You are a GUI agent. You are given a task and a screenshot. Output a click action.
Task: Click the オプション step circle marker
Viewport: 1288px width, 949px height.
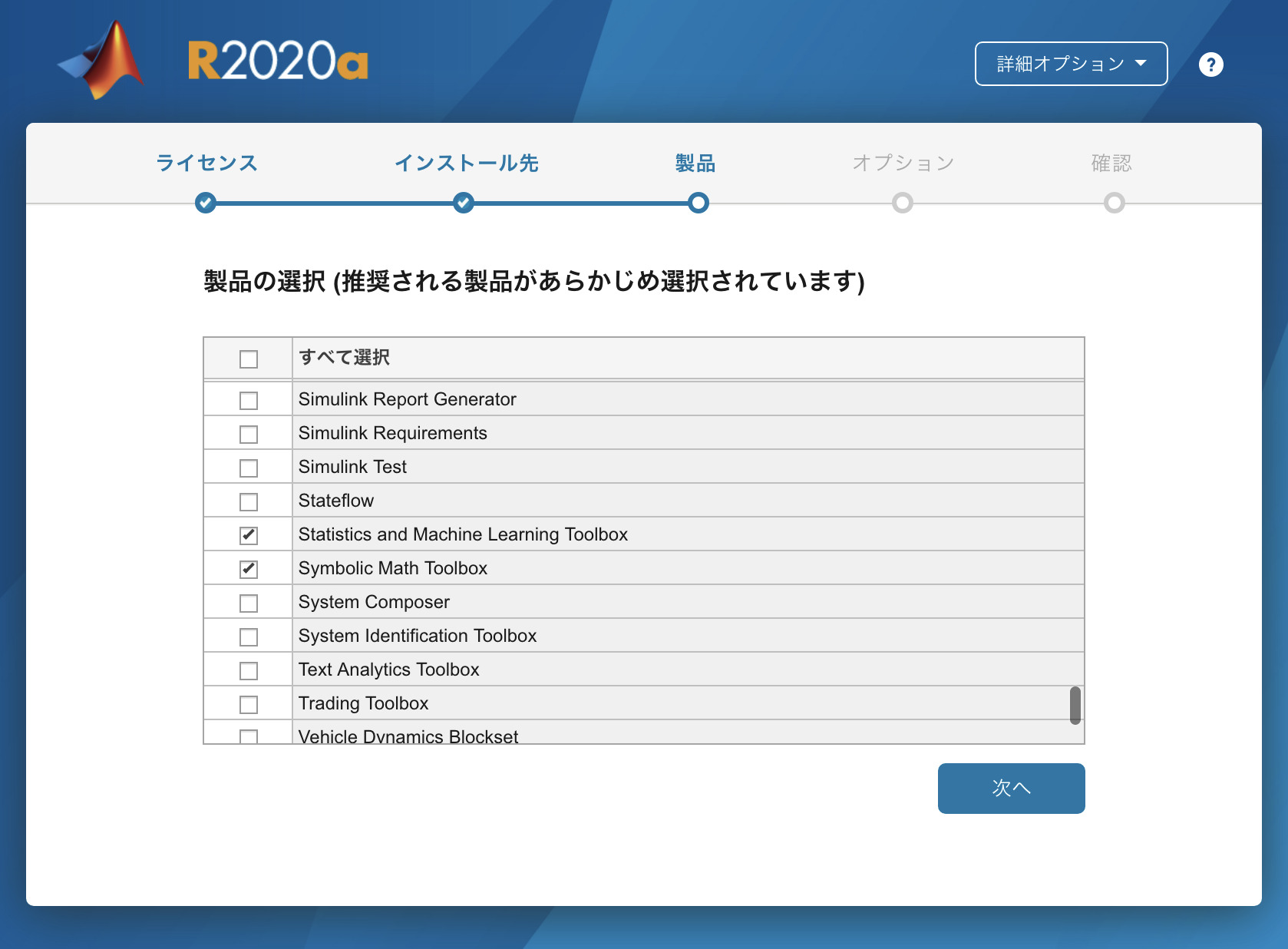point(903,203)
